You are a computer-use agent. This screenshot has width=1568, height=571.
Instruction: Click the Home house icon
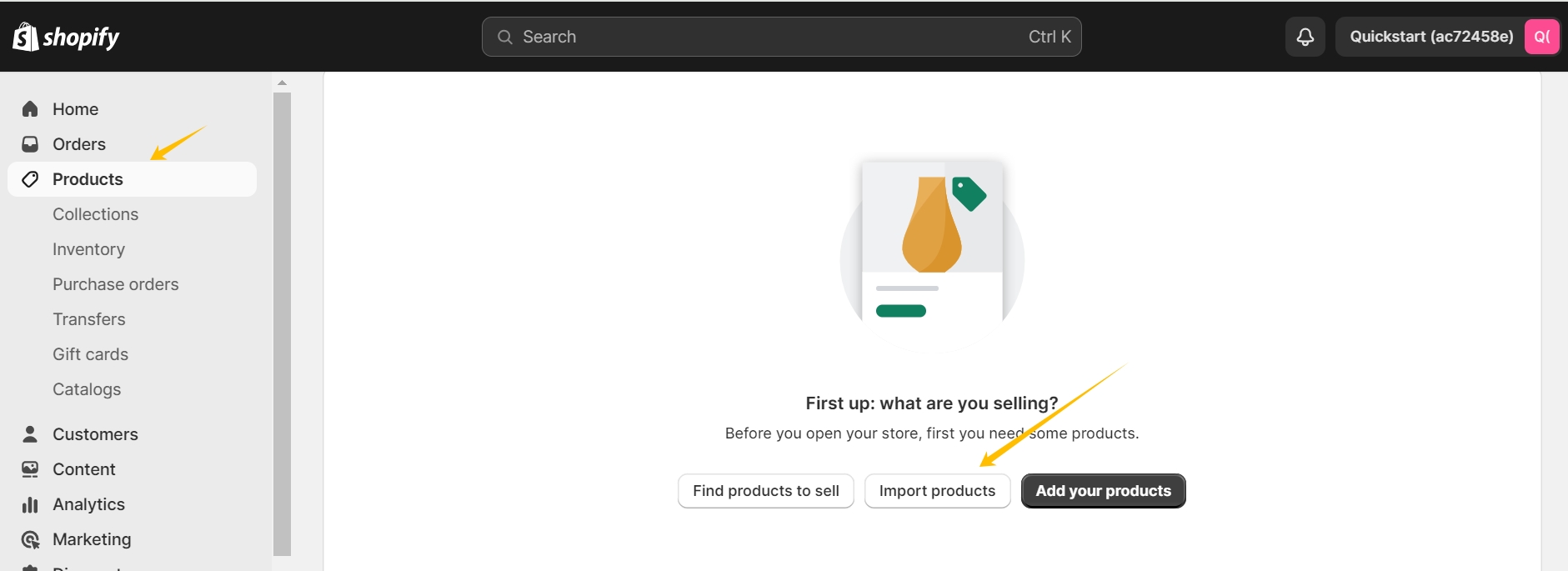pyautogui.click(x=30, y=109)
